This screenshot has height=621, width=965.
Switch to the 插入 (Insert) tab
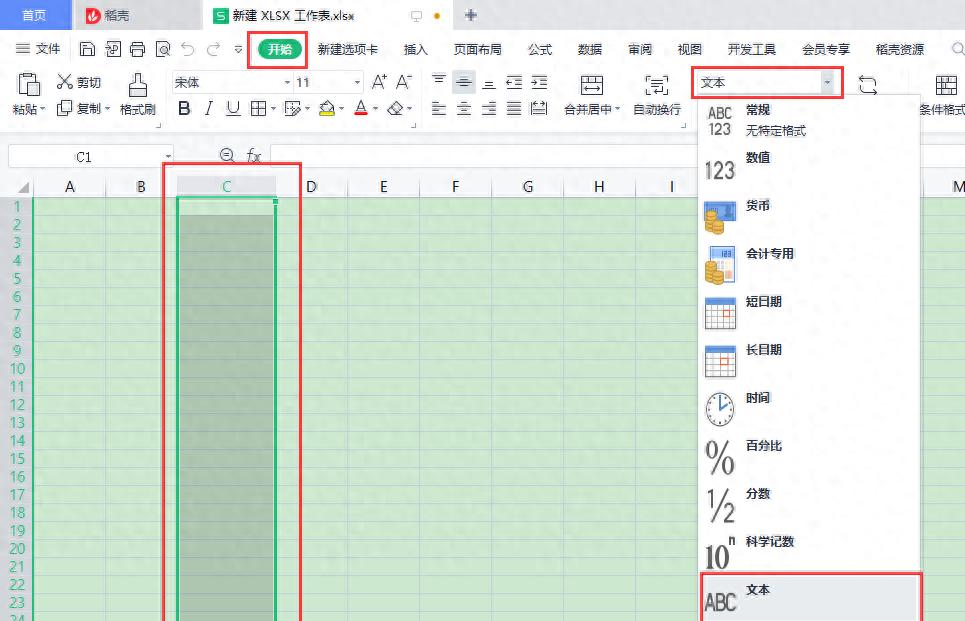tap(415, 49)
